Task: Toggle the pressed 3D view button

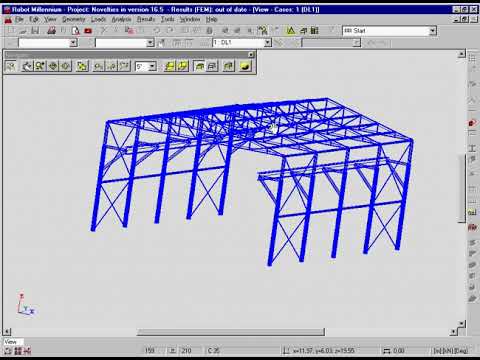Action: pos(199,66)
